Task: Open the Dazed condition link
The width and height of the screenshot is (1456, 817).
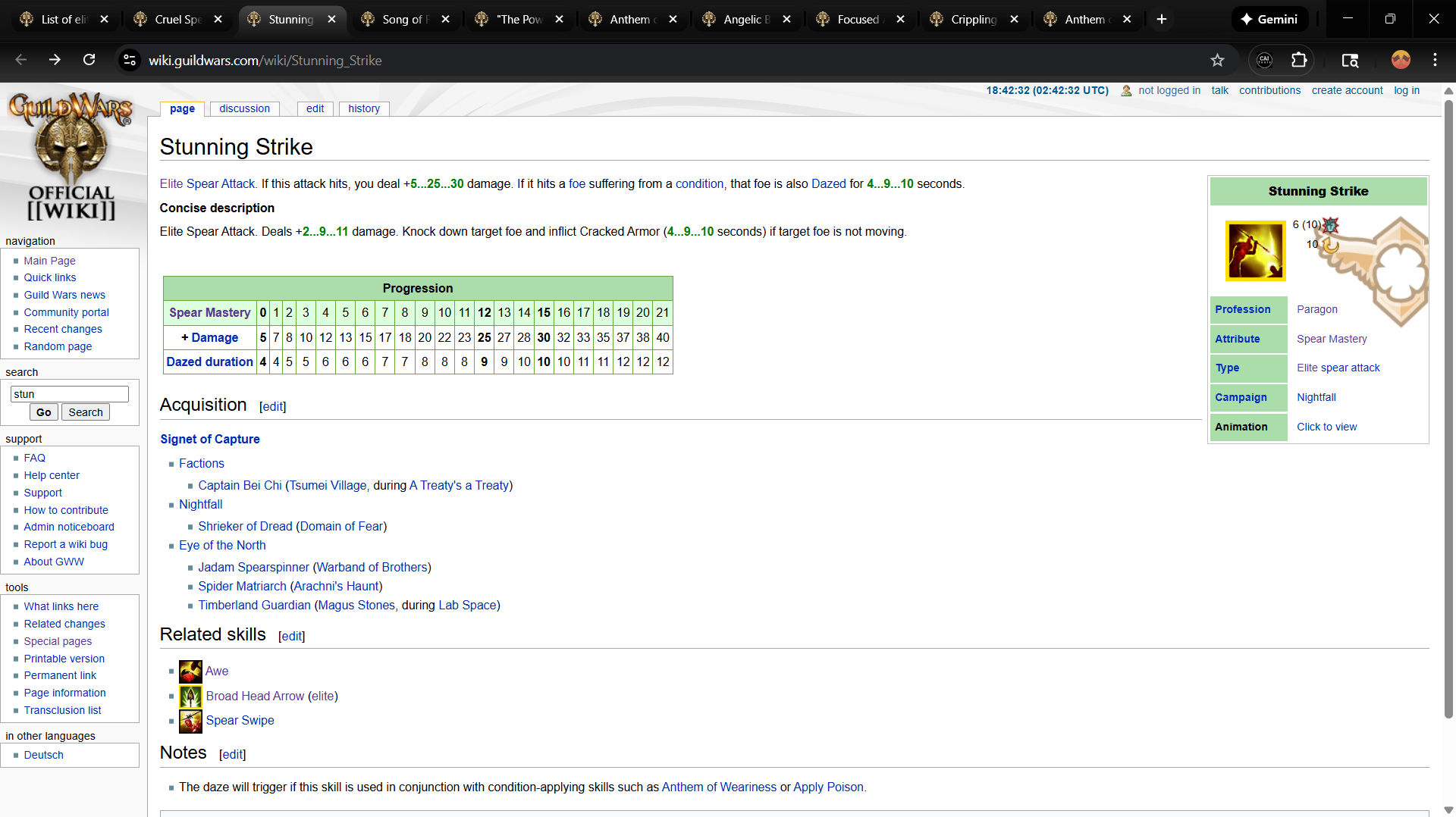Action: [829, 184]
